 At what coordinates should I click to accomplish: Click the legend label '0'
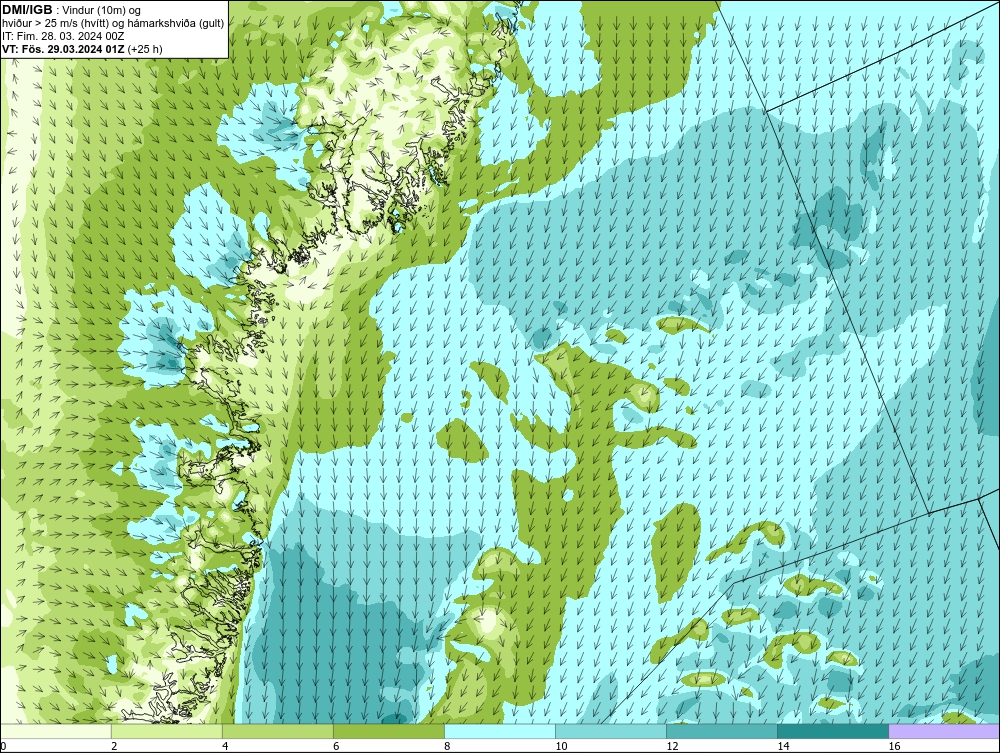pyautogui.click(x=3, y=746)
